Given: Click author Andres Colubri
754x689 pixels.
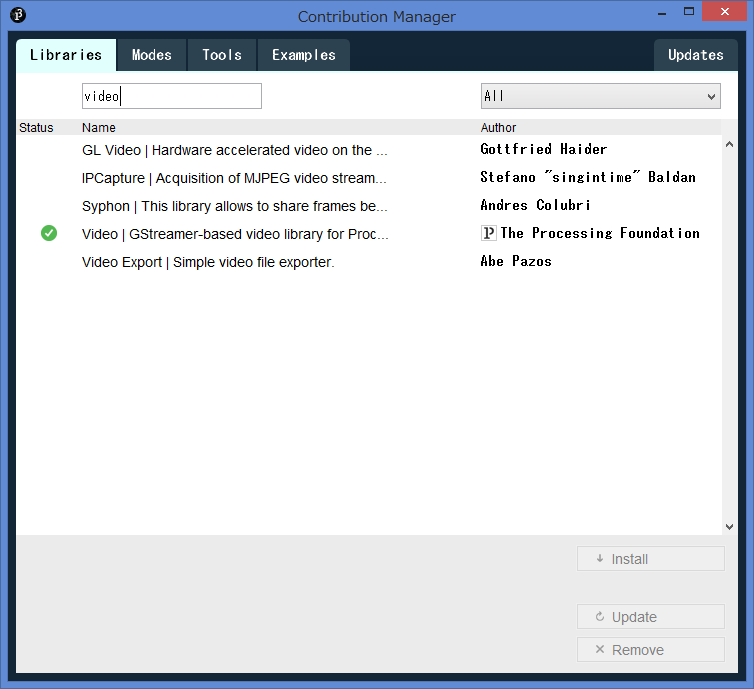Looking at the screenshot, I should click(x=535, y=205).
